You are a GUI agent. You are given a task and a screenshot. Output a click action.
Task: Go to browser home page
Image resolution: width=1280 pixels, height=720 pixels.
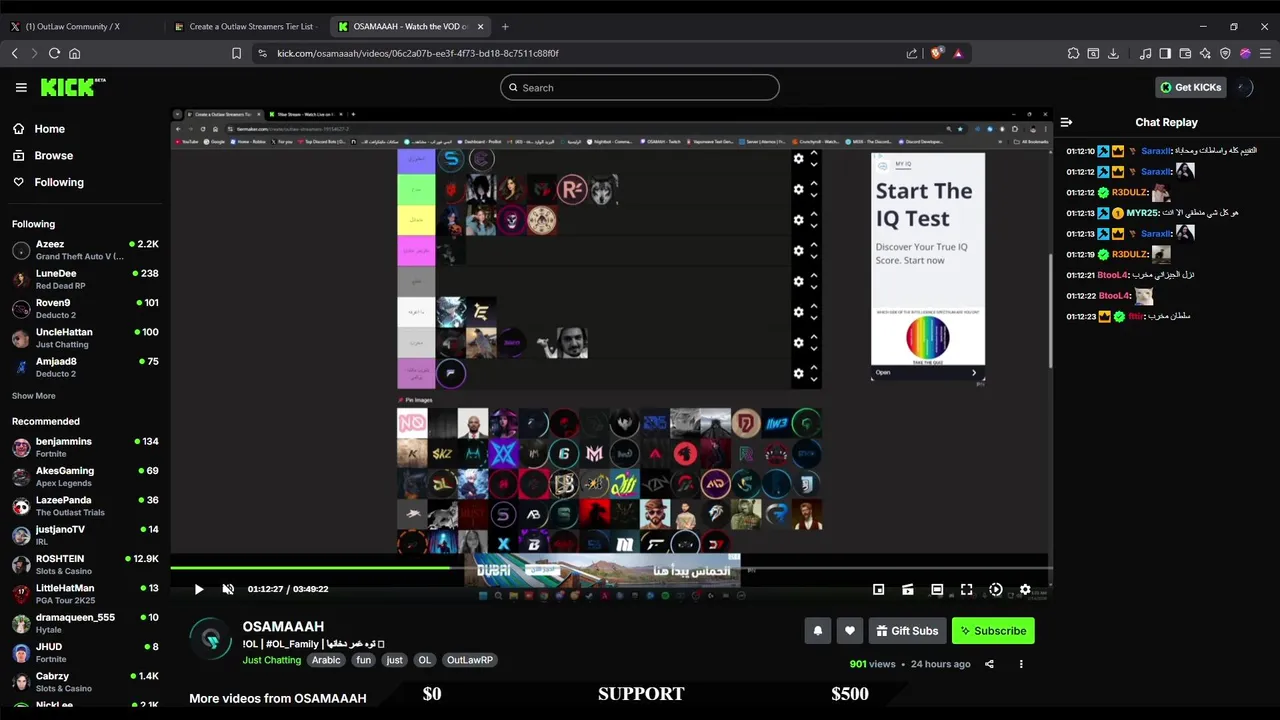point(74,53)
